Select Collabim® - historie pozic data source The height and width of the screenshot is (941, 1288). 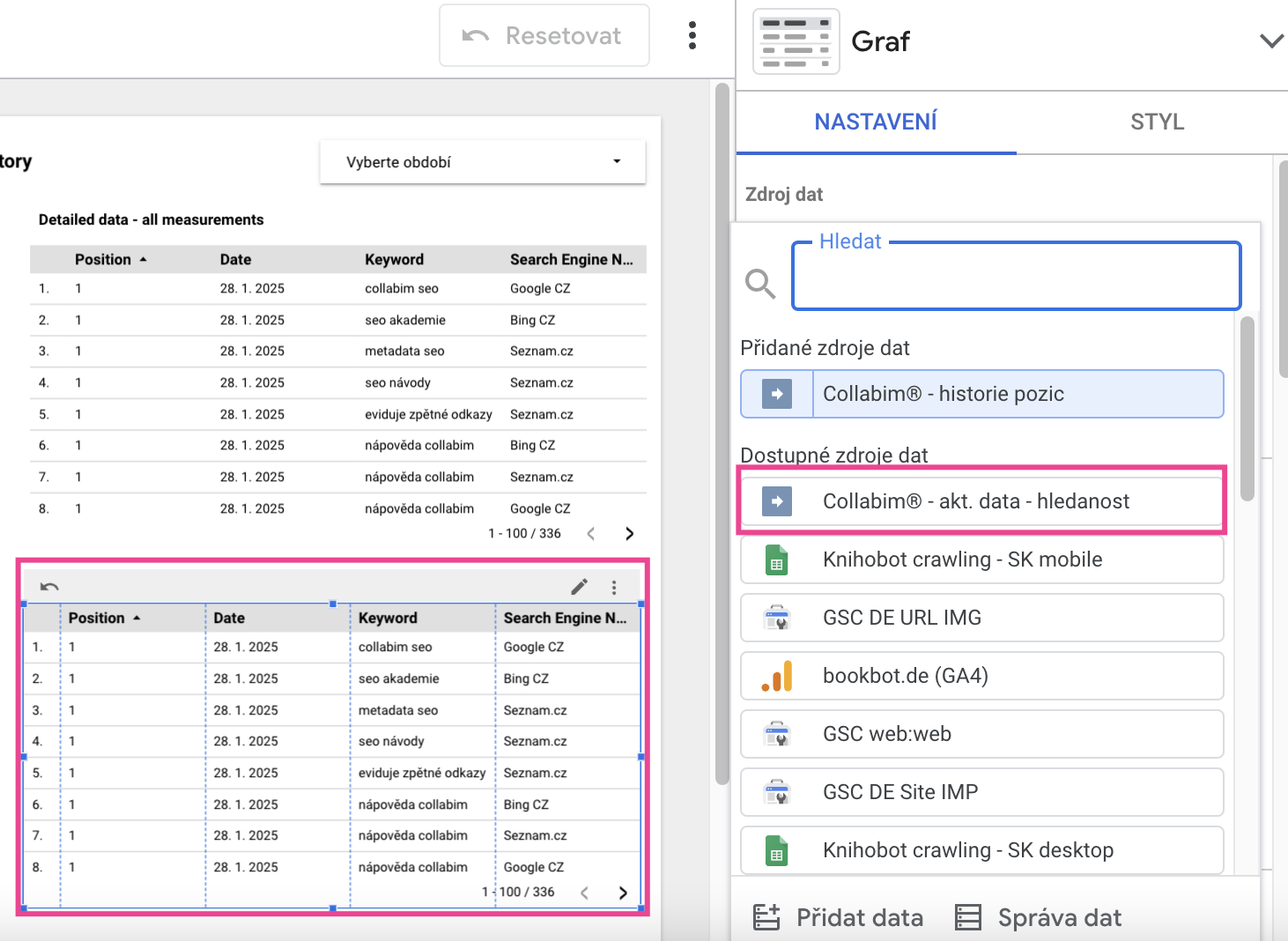click(982, 394)
